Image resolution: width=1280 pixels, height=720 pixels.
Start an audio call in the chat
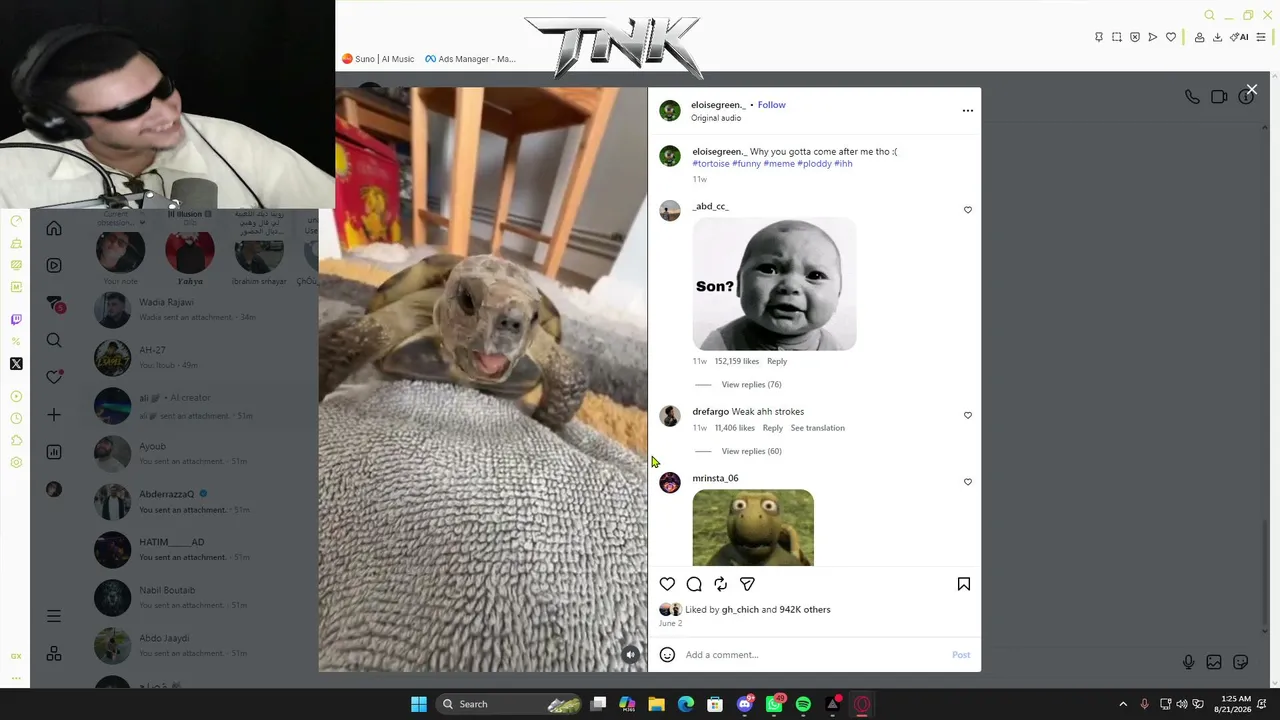coord(1192,97)
